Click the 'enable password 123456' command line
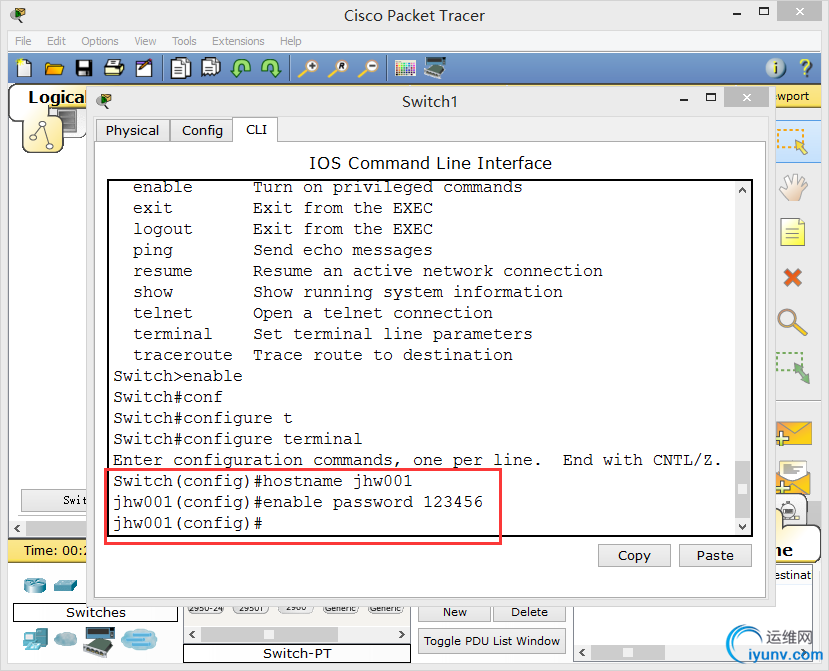The height and width of the screenshot is (671, 829). coord(373,502)
